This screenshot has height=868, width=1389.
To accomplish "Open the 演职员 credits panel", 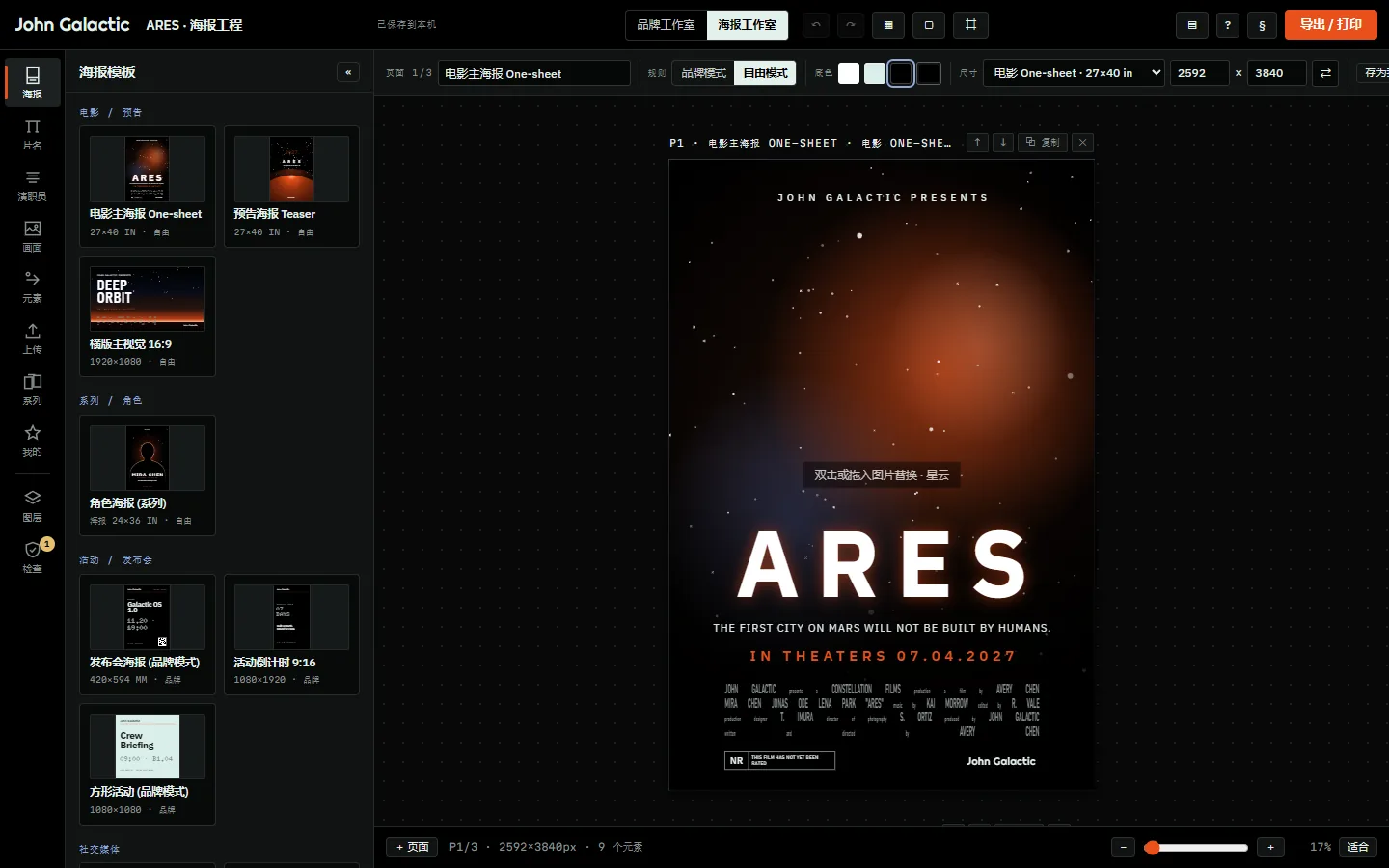I will (x=32, y=185).
